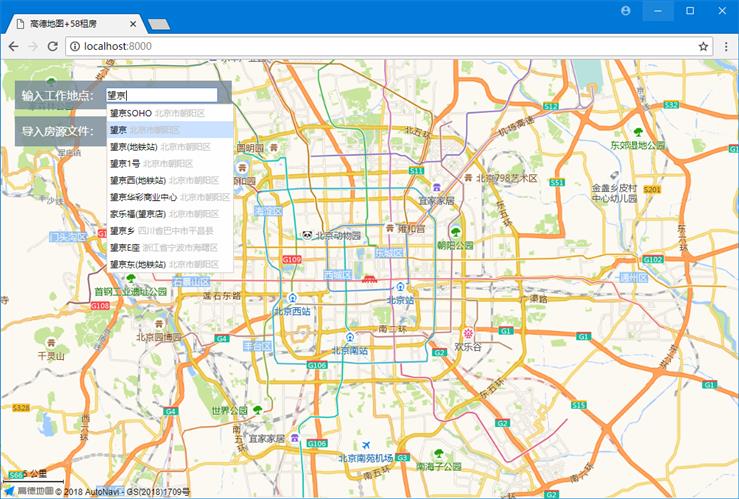Open the Chrome profile avatar icon
Screen dimensions: 739x499
click(625, 10)
